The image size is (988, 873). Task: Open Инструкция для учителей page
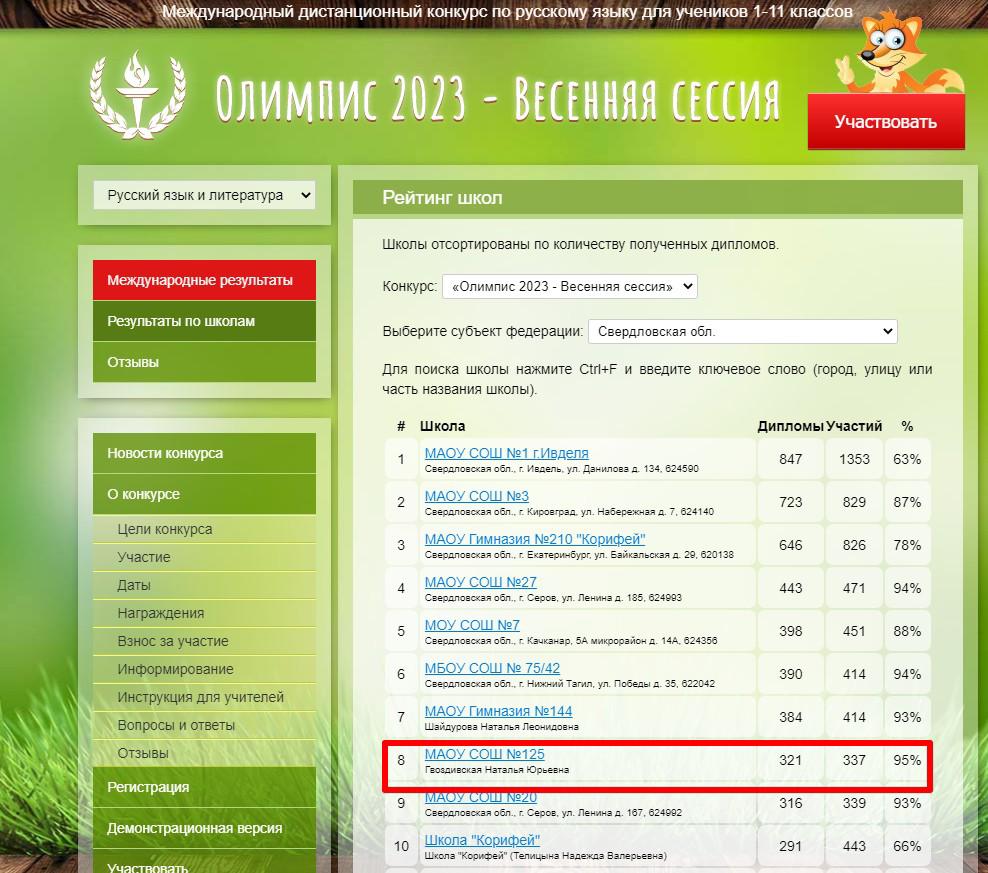tap(201, 697)
